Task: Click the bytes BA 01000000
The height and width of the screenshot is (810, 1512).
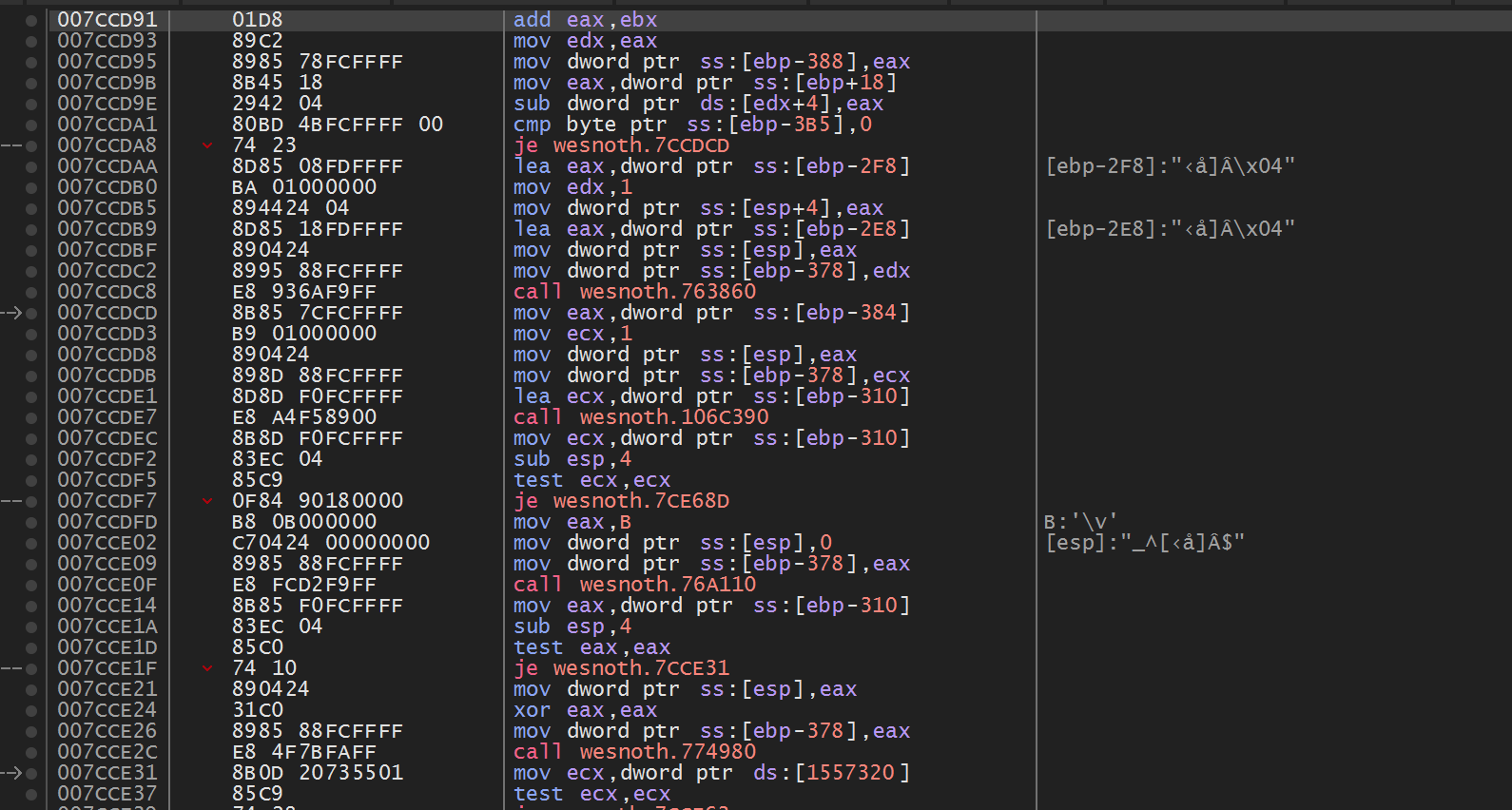Action: [x=304, y=187]
